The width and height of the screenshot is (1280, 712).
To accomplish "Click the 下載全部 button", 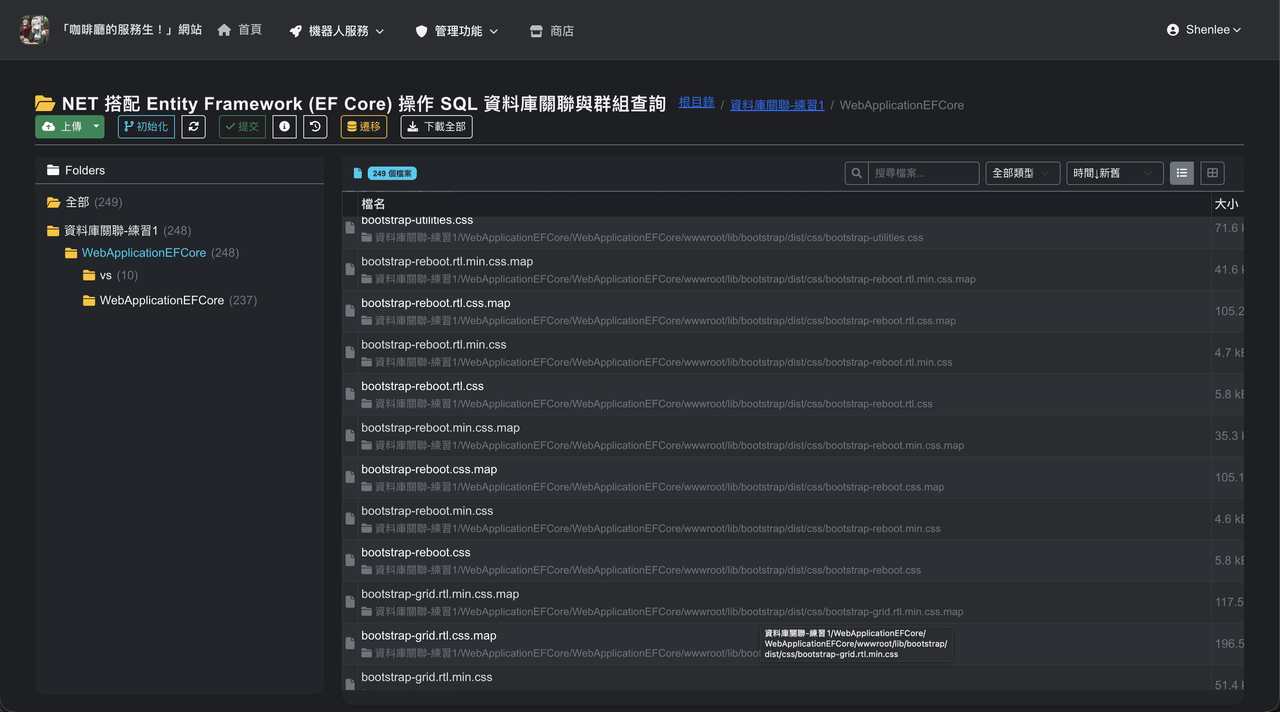I will tap(437, 127).
